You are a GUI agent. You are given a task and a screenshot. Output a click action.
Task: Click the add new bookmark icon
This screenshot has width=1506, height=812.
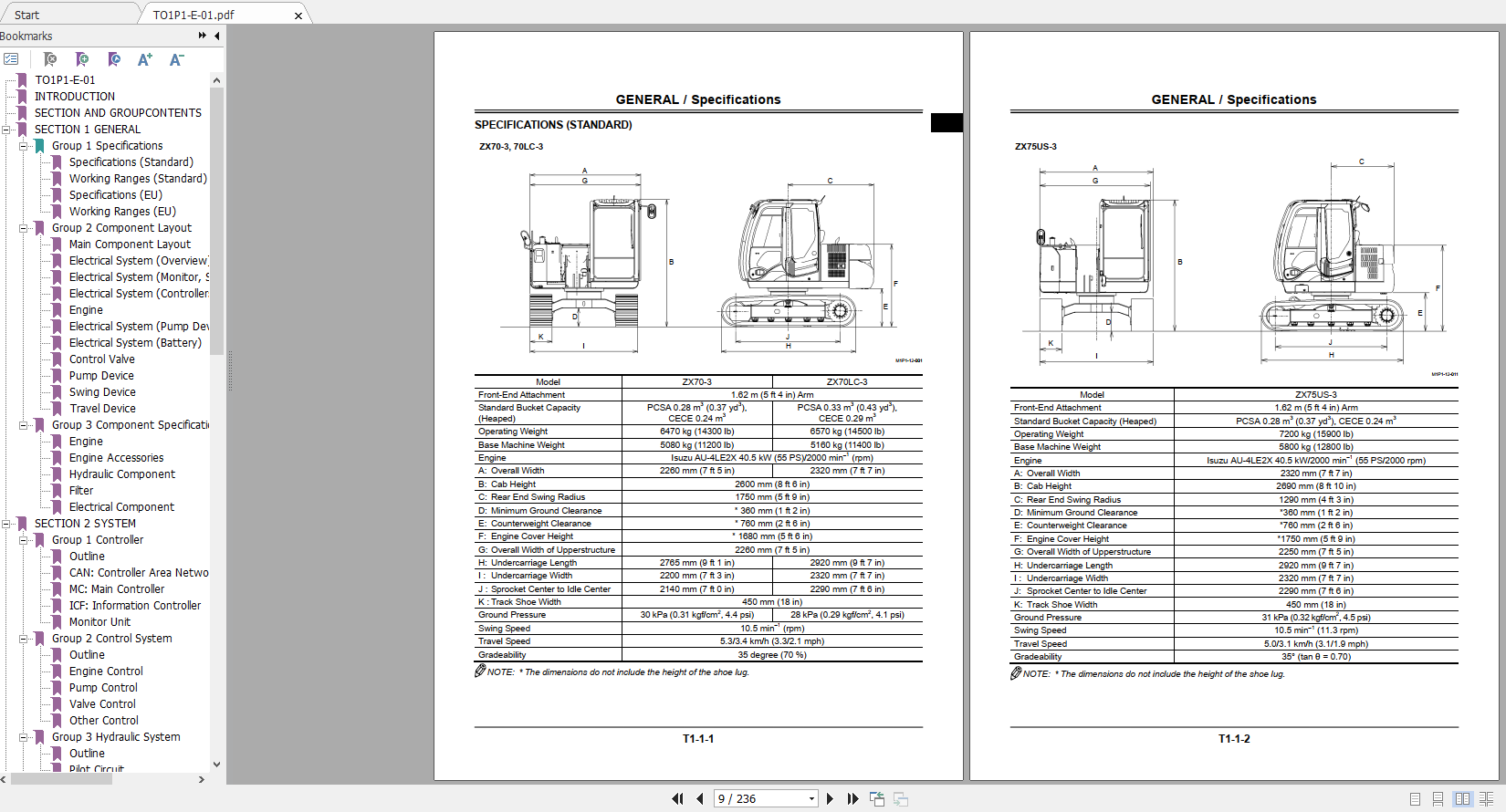point(82,59)
